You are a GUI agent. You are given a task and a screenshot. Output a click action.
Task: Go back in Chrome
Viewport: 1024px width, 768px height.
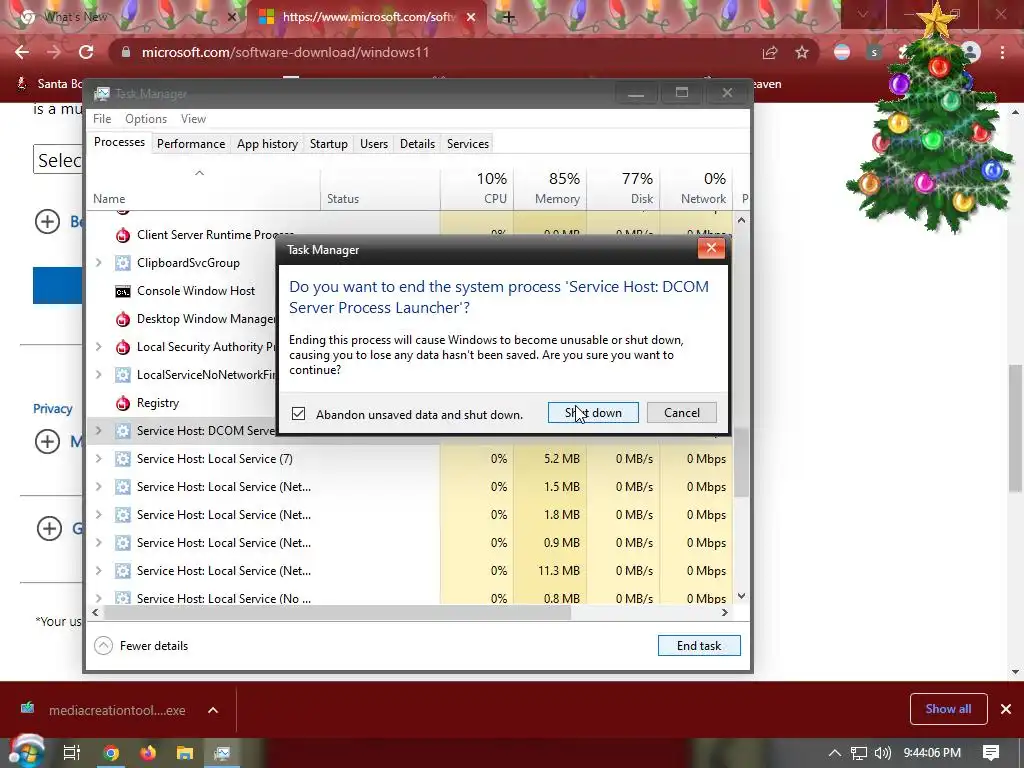(x=22, y=52)
